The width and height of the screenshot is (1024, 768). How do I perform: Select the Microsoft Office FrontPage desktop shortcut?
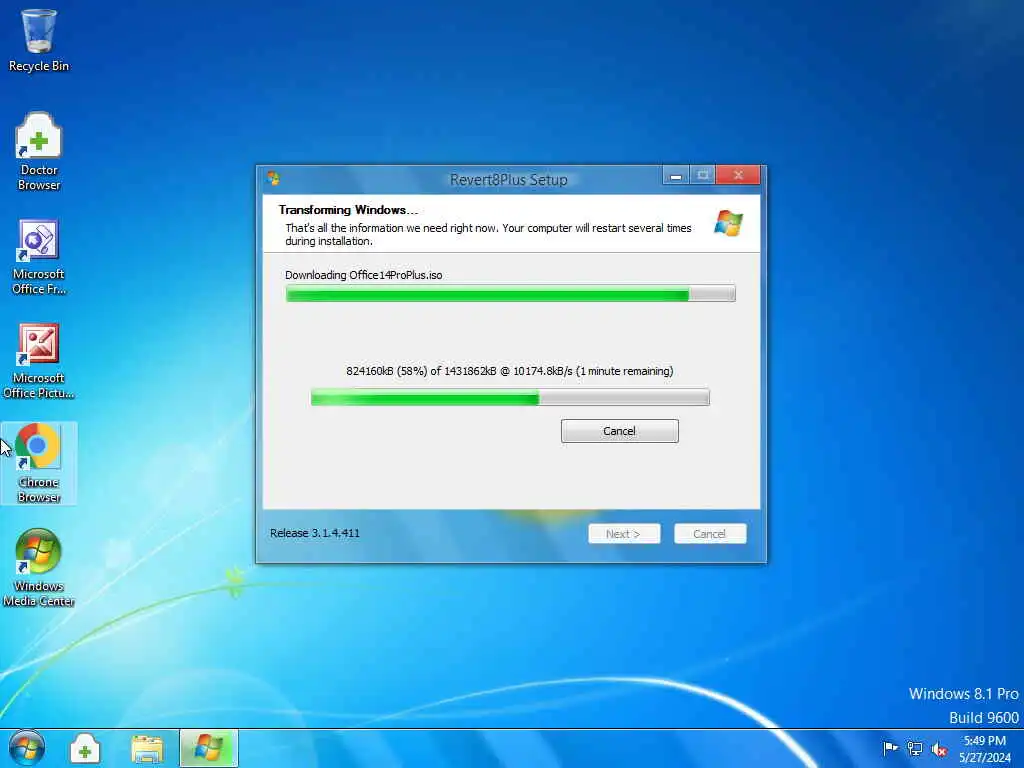point(39,257)
